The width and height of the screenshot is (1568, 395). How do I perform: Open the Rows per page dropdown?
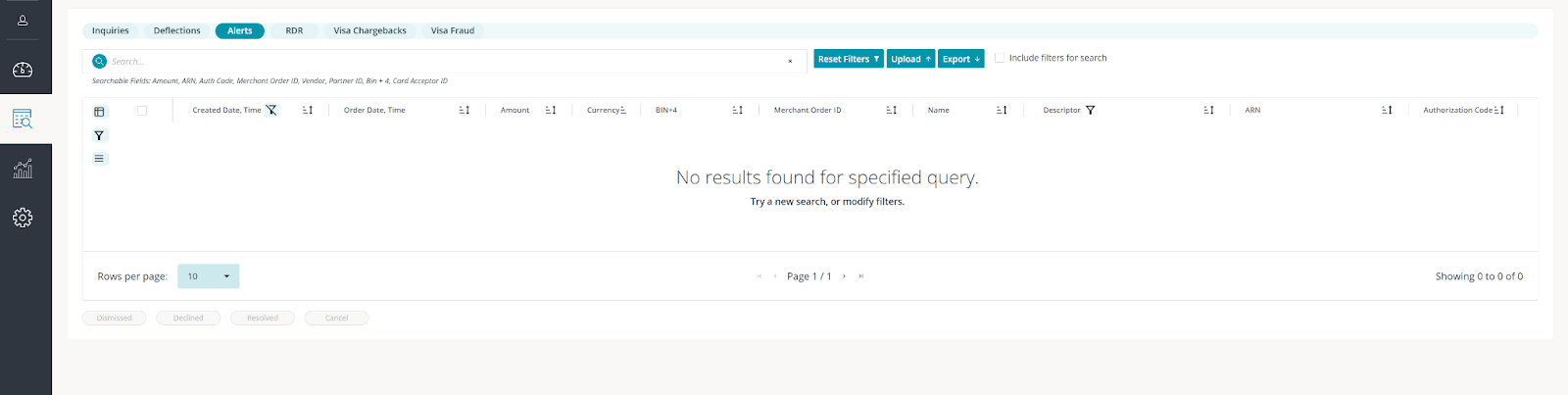tap(208, 276)
